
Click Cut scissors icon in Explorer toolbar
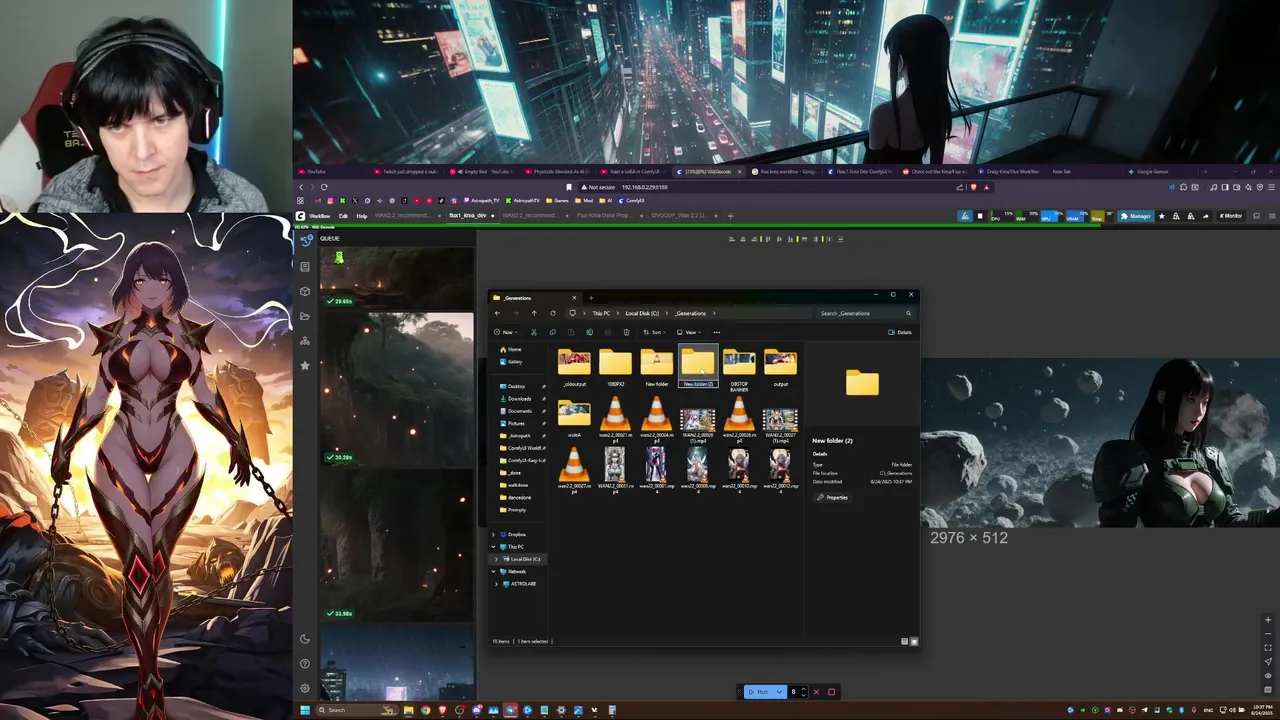(x=533, y=332)
